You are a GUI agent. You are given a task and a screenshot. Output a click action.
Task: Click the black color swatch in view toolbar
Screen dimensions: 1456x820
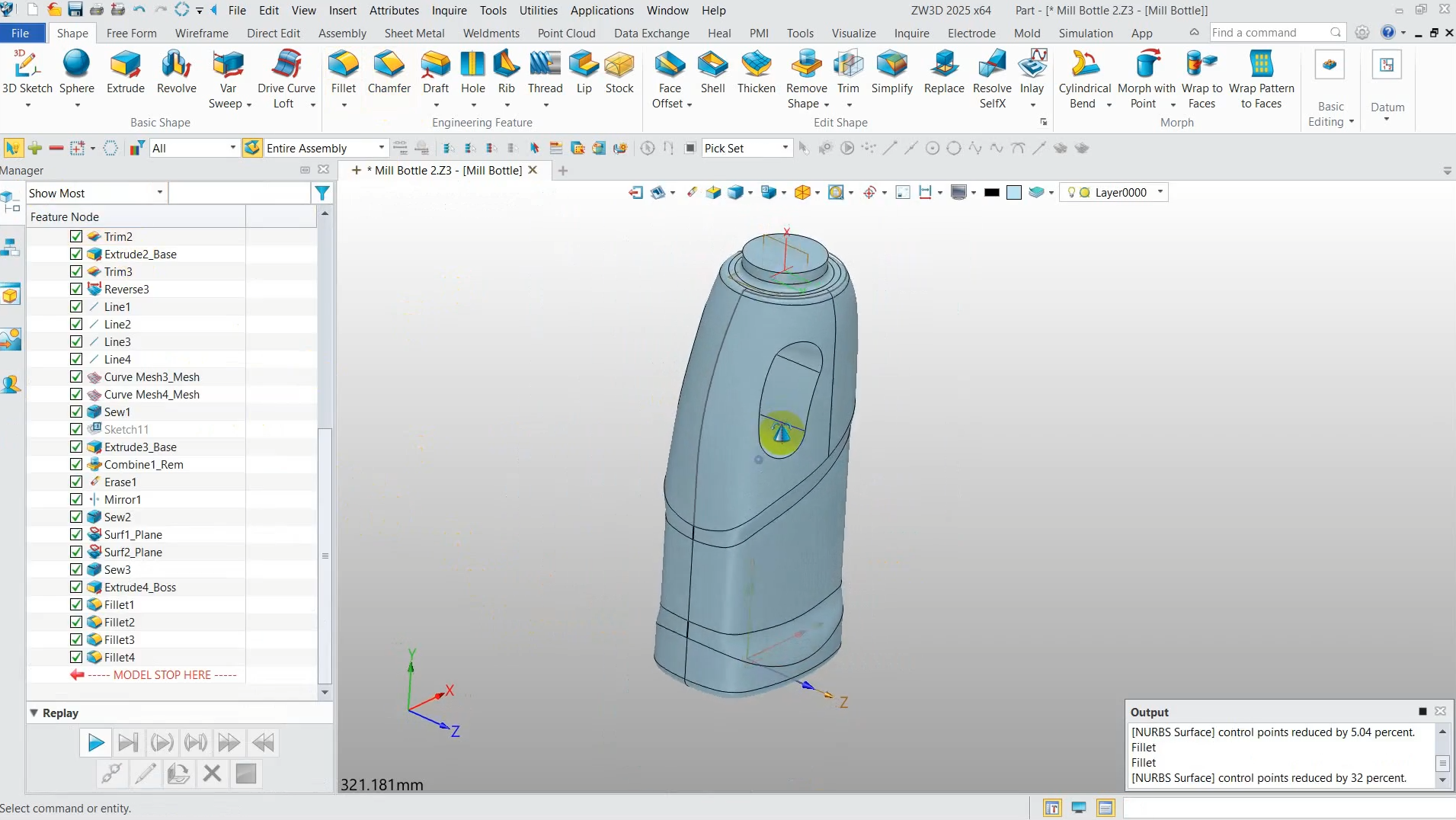tap(991, 193)
